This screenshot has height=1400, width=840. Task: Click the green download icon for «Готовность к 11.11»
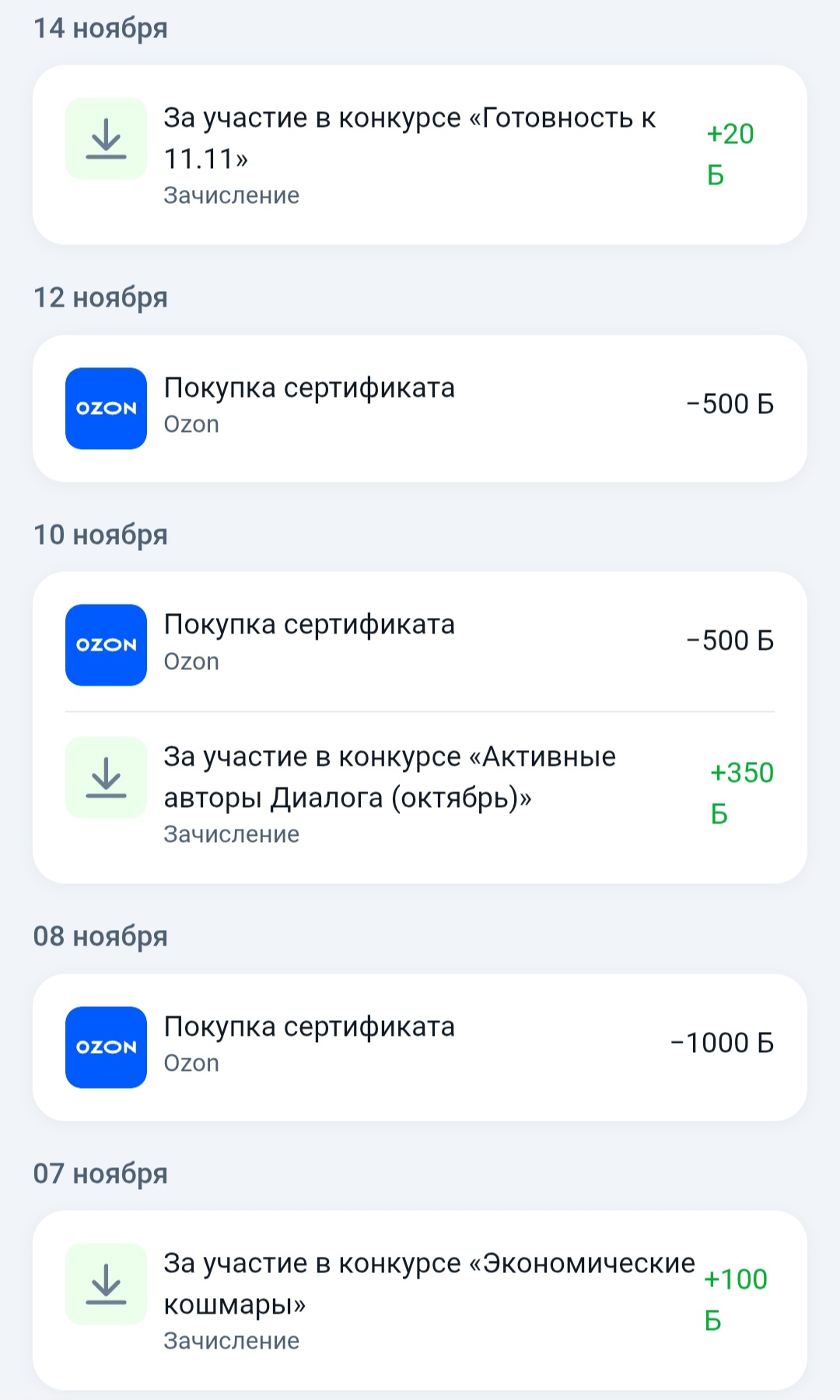tap(106, 139)
